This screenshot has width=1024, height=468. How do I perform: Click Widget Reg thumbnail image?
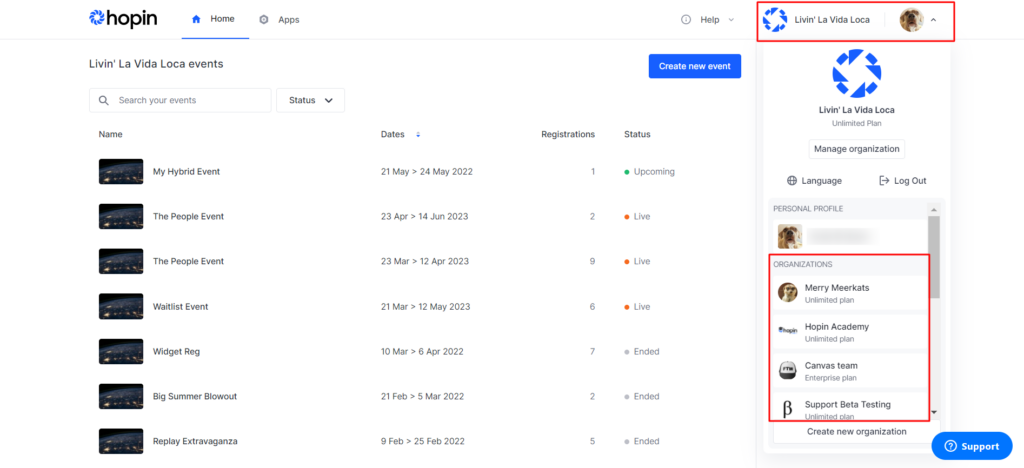(121, 351)
